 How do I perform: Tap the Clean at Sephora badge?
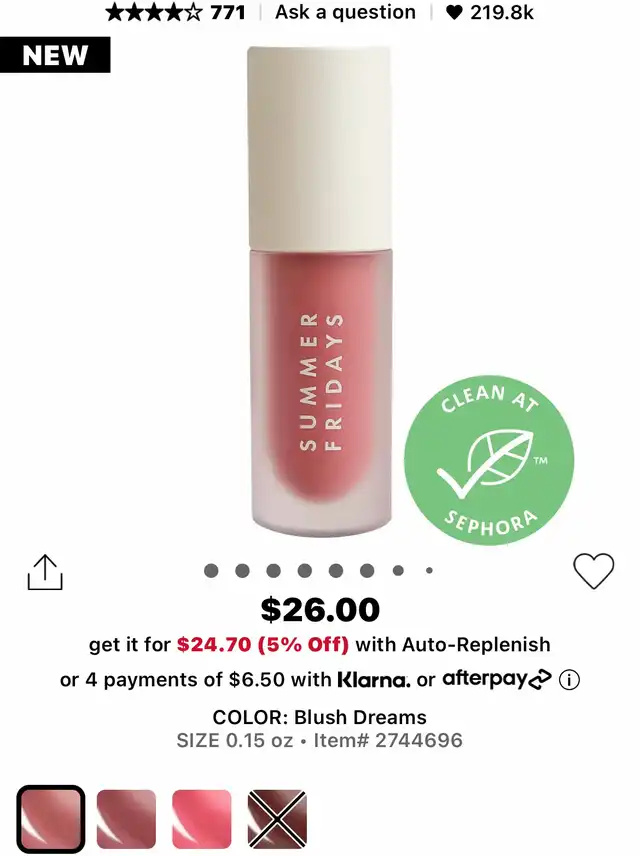click(489, 460)
